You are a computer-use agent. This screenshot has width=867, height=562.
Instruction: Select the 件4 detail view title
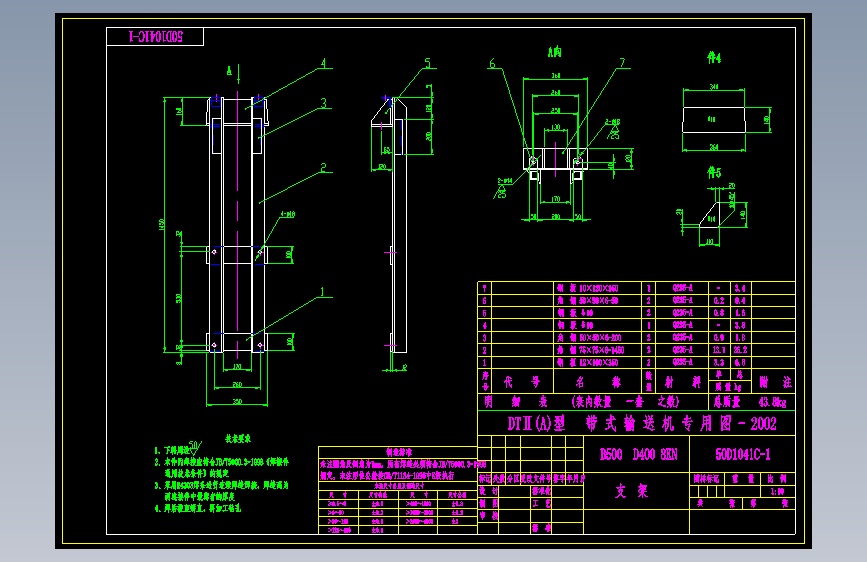tap(714, 58)
